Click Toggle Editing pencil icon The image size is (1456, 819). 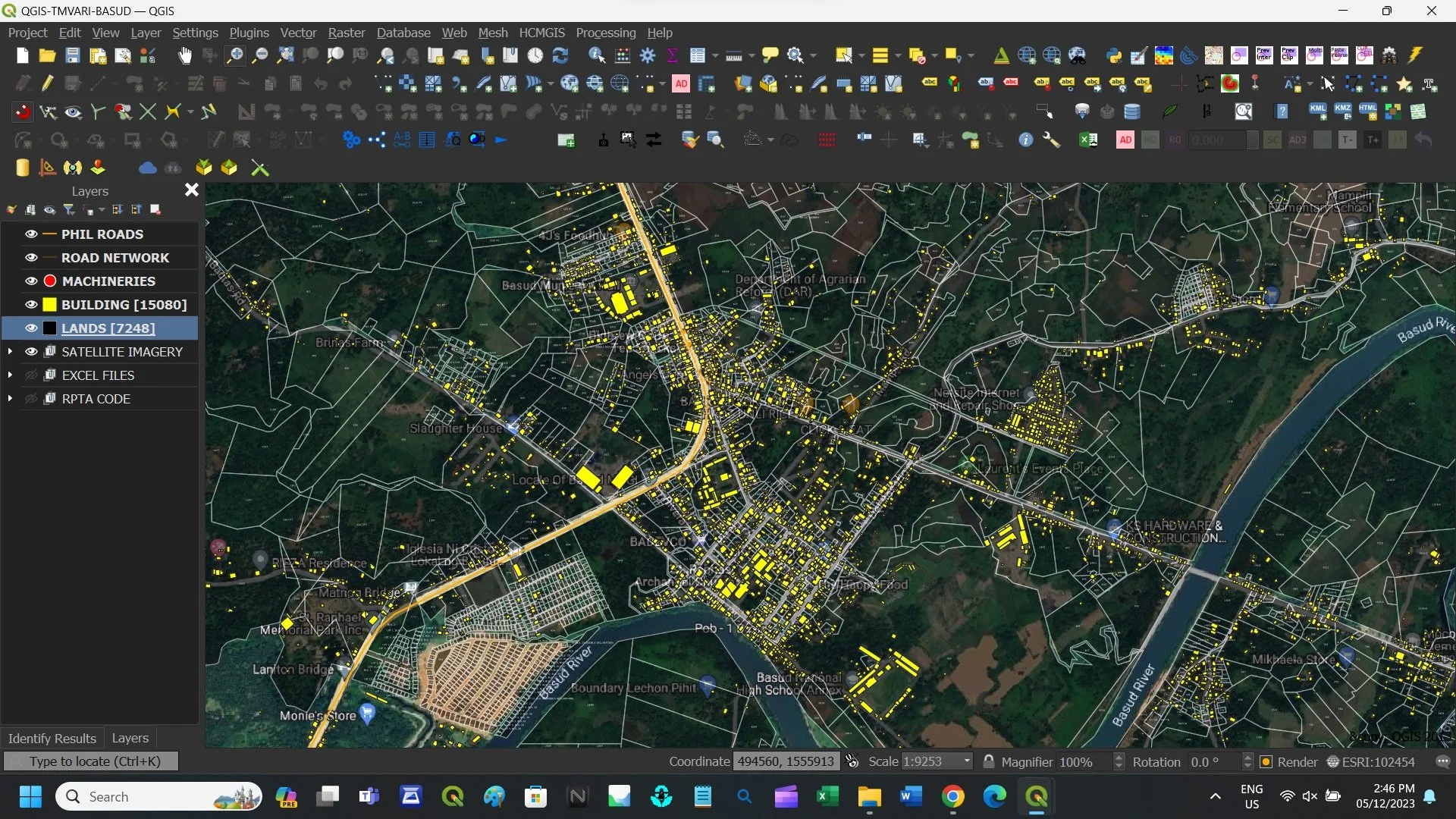pyautogui.click(x=48, y=83)
